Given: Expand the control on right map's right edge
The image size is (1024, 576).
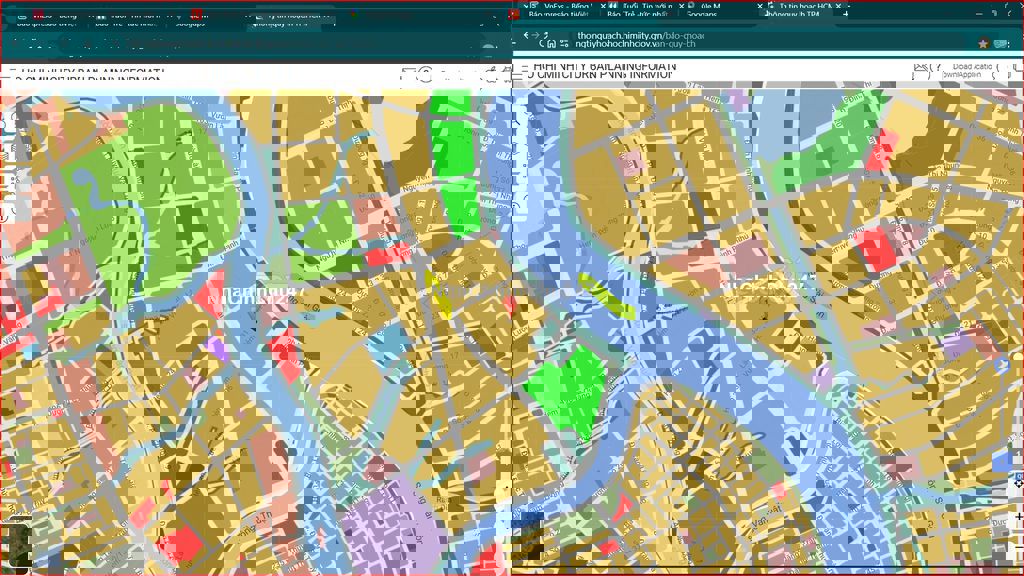Looking at the screenshot, I should pyautogui.click(x=1018, y=481).
